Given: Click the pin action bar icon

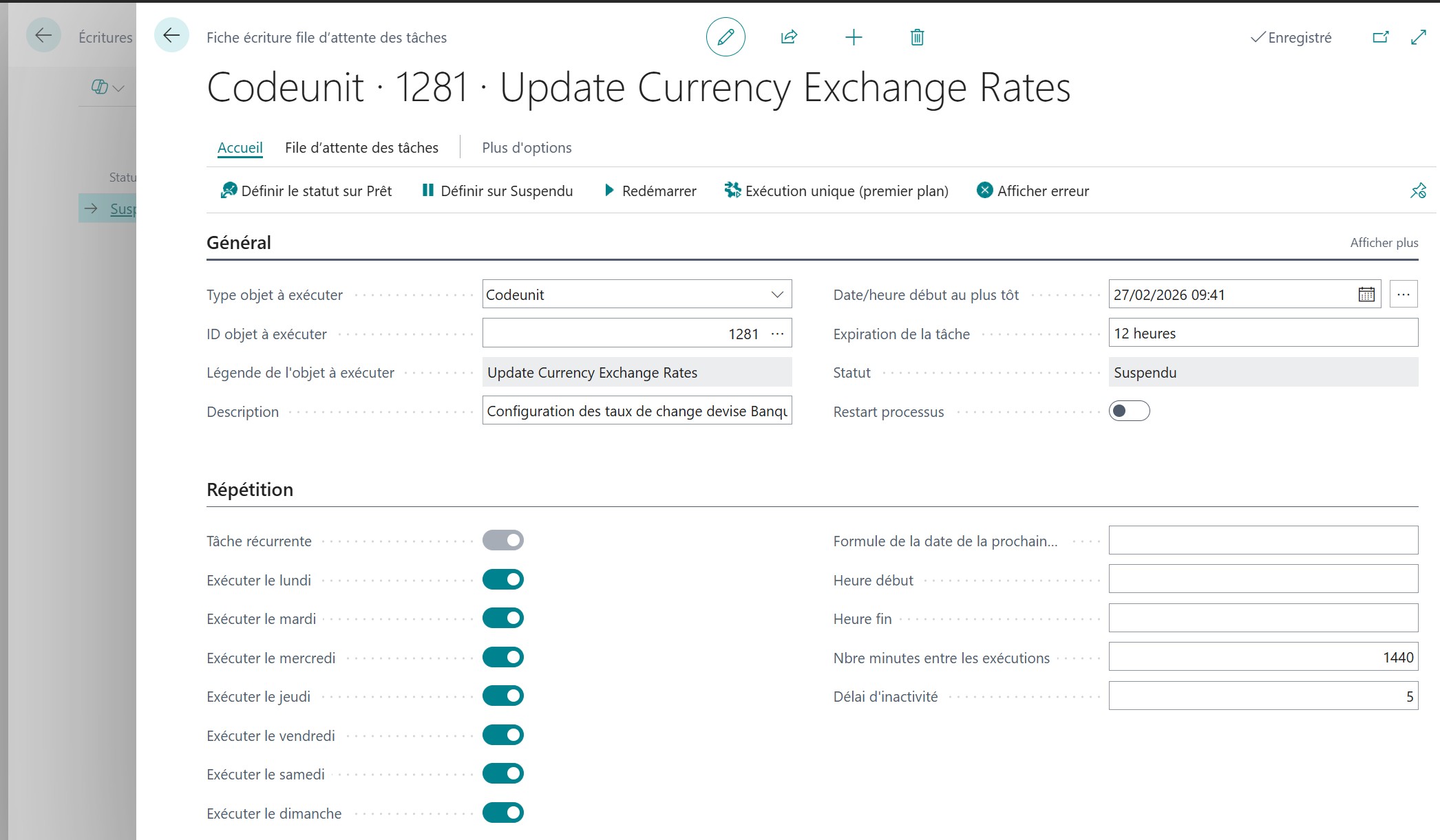Looking at the screenshot, I should (1418, 191).
